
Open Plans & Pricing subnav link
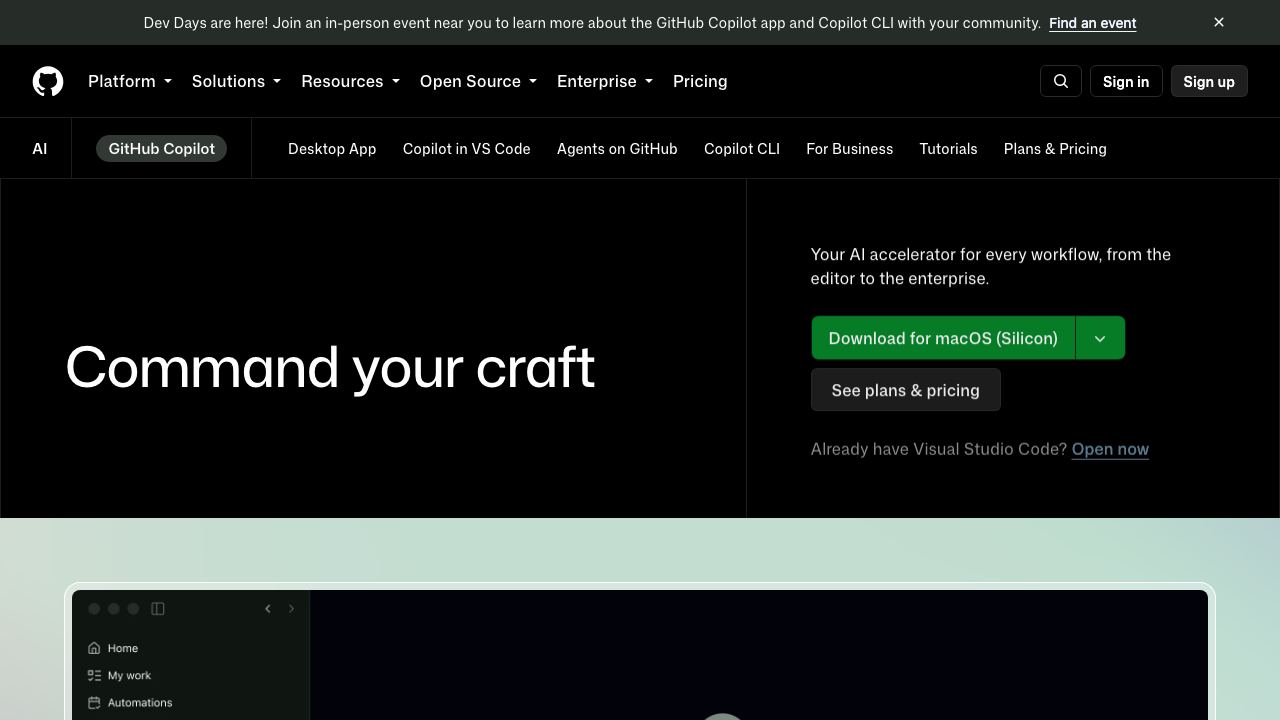click(x=1055, y=148)
